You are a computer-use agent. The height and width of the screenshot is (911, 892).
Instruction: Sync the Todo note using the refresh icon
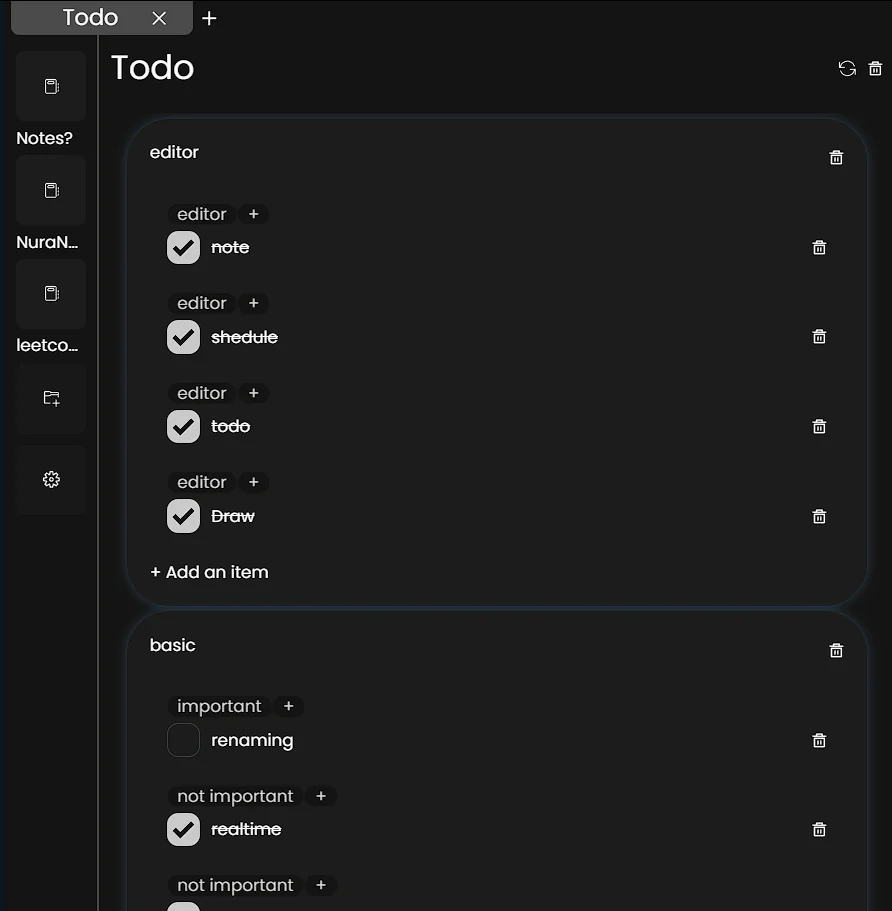pyautogui.click(x=846, y=68)
